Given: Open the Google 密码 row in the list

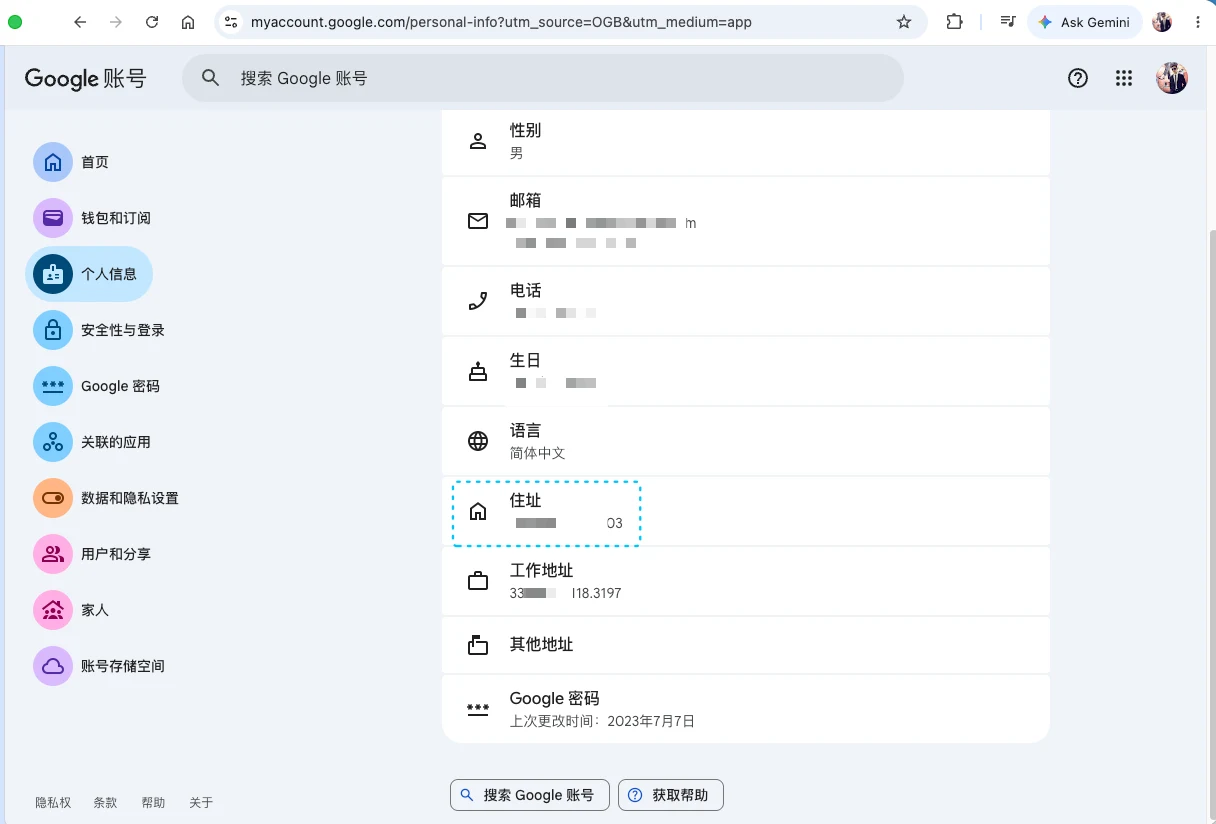Looking at the screenshot, I should click(746, 709).
